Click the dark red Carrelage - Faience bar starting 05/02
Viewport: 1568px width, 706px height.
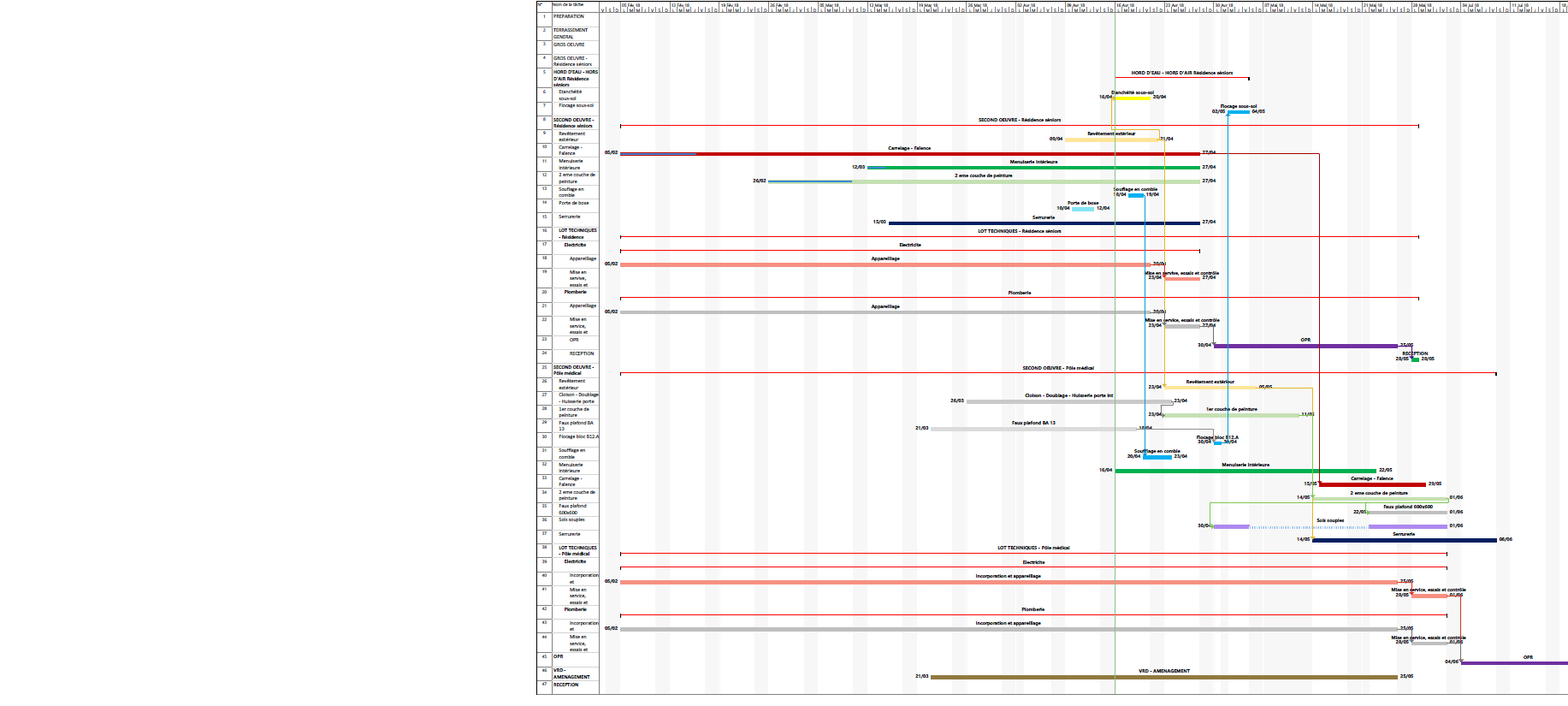[910, 154]
